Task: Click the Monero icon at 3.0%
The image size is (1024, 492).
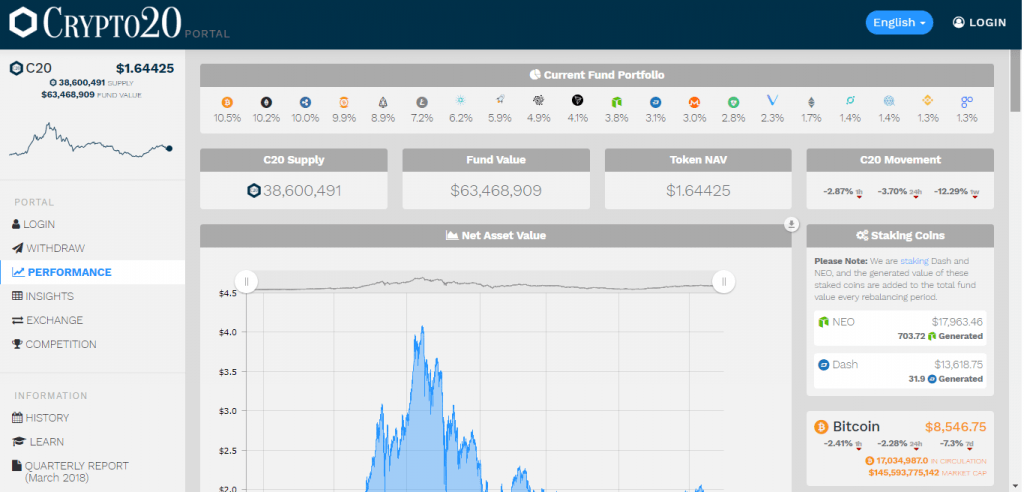Action: pyautogui.click(x=694, y=102)
